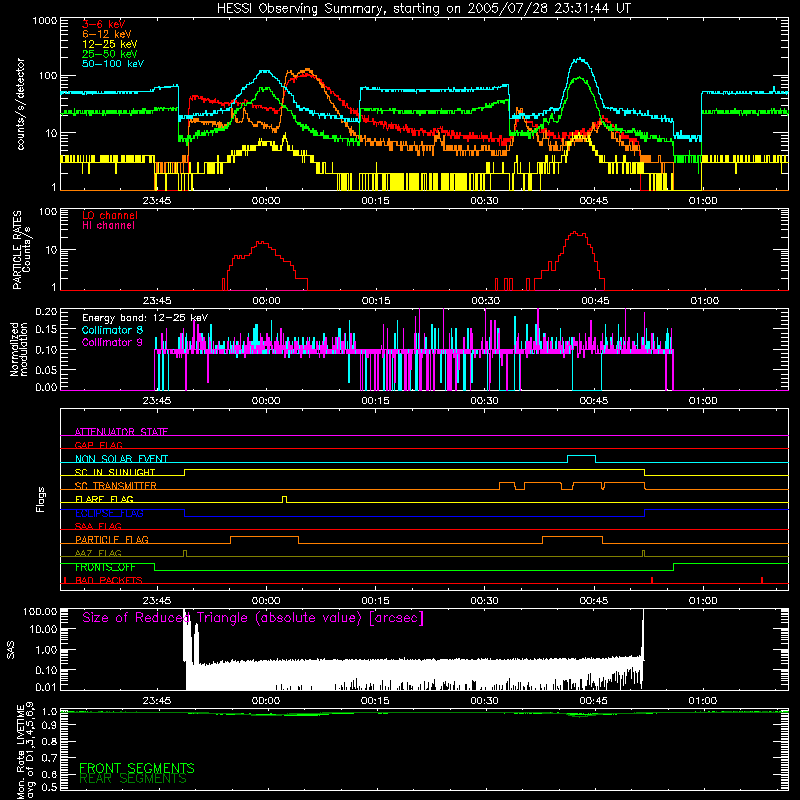Click the bad packets tick near 01:08
This screenshot has height=800, width=800.
[762, 580]
